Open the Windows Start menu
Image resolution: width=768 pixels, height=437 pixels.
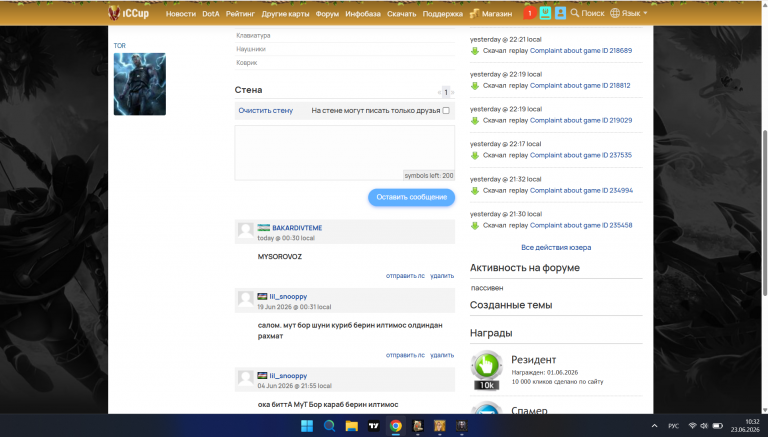click(307, 426)
